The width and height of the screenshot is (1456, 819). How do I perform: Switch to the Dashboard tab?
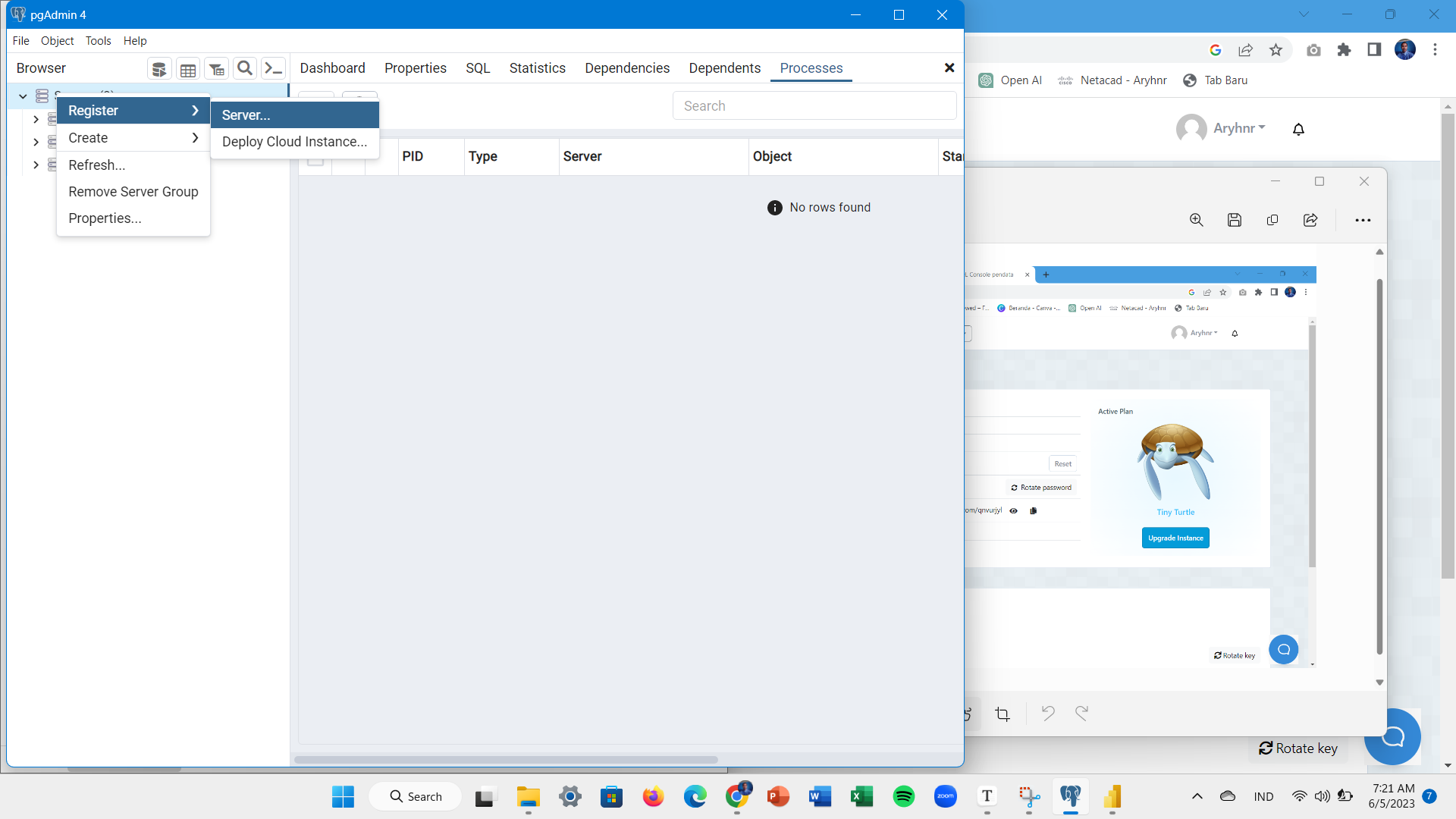point(332,68)
